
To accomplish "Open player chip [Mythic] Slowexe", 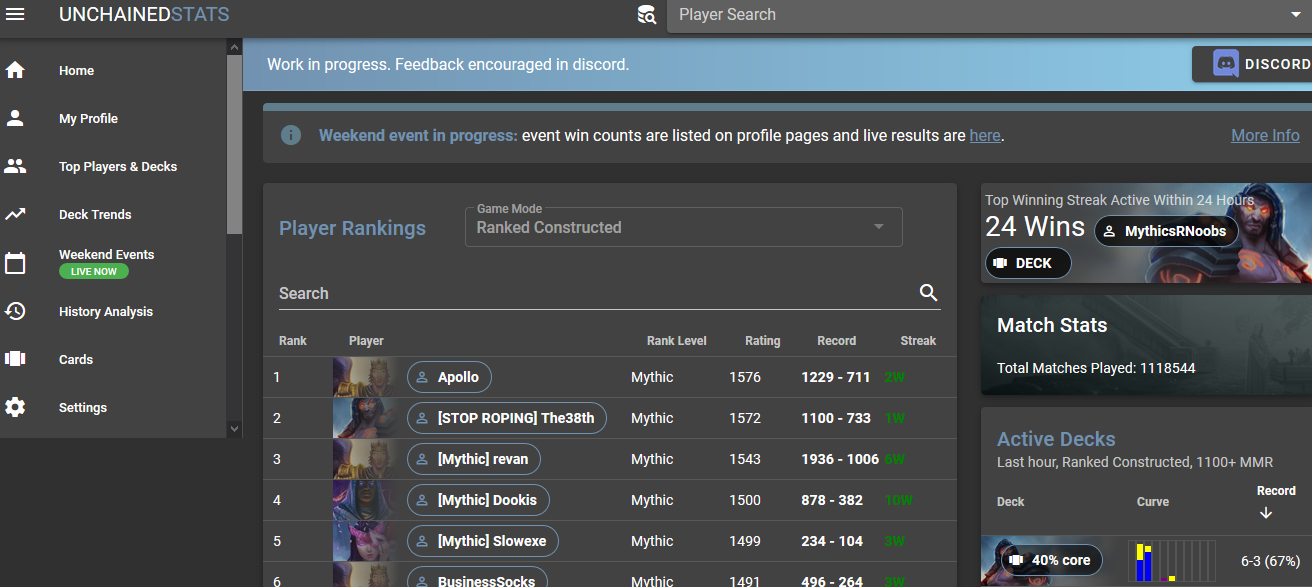I will tap(483, 541).
